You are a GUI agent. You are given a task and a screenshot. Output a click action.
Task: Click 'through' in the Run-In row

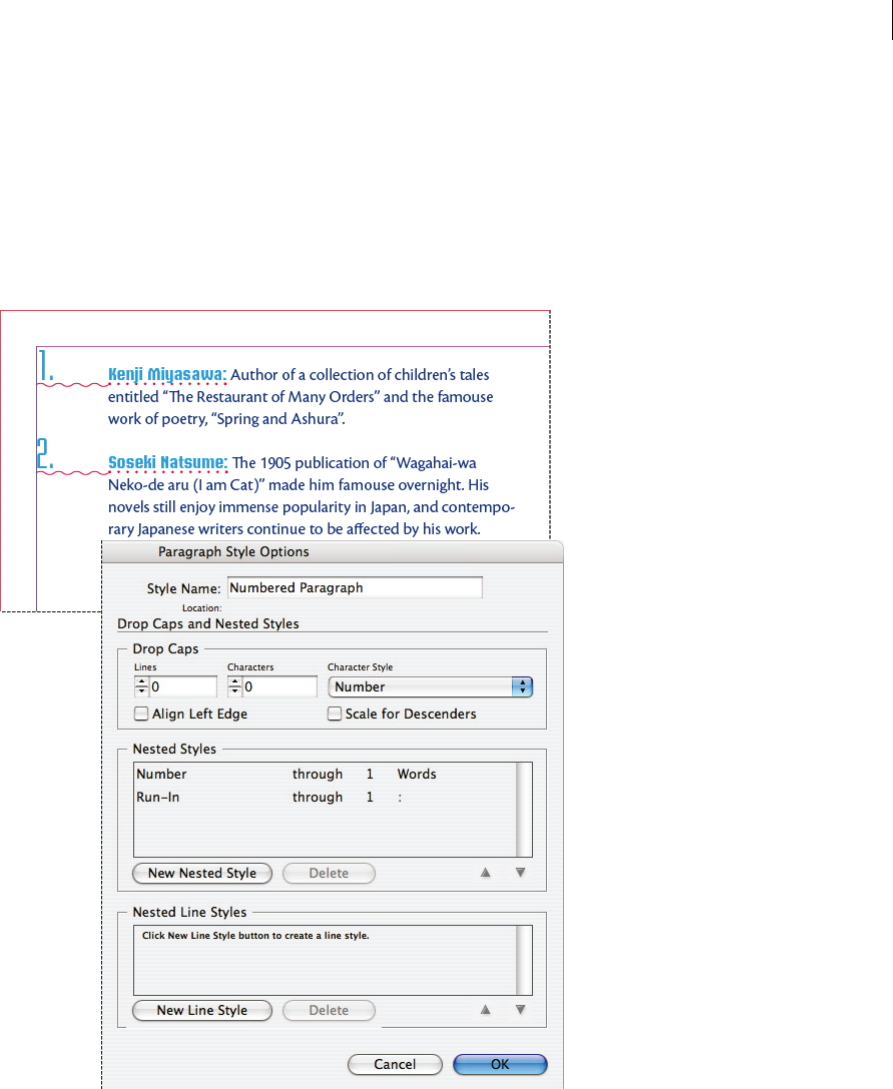pos(317,797)
